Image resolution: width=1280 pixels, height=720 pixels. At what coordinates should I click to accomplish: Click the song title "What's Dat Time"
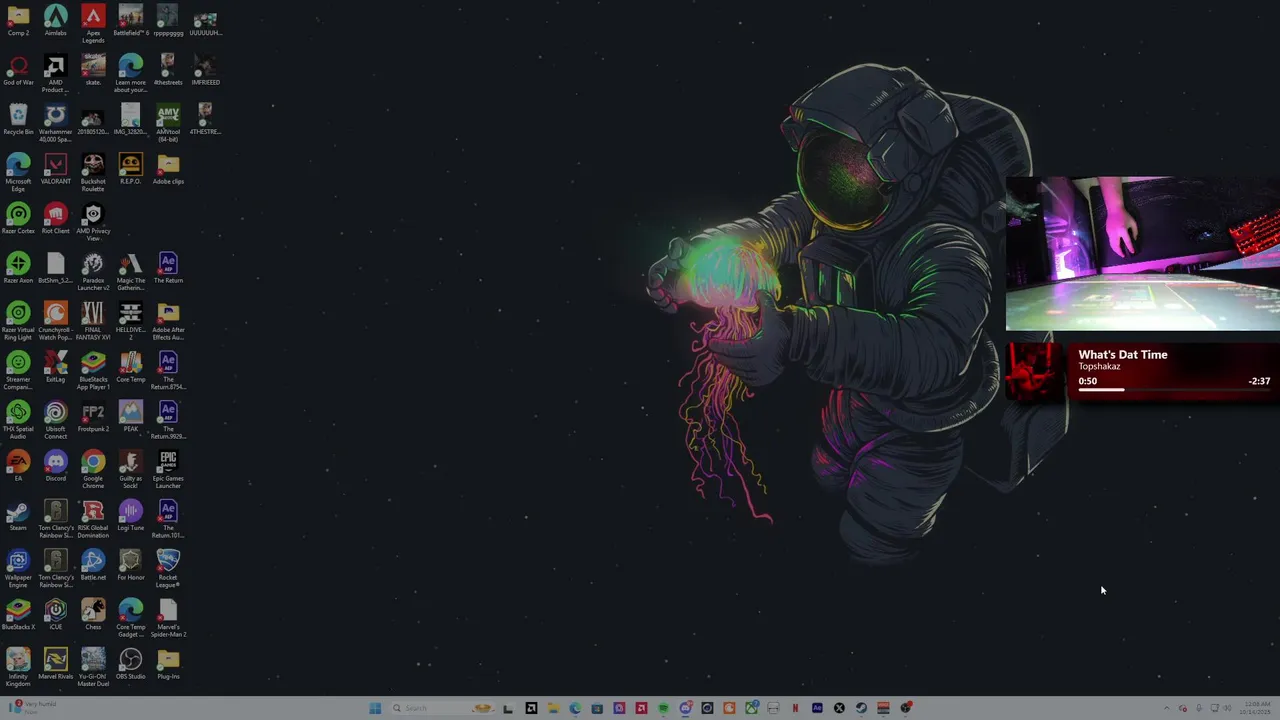[1123, 354]
